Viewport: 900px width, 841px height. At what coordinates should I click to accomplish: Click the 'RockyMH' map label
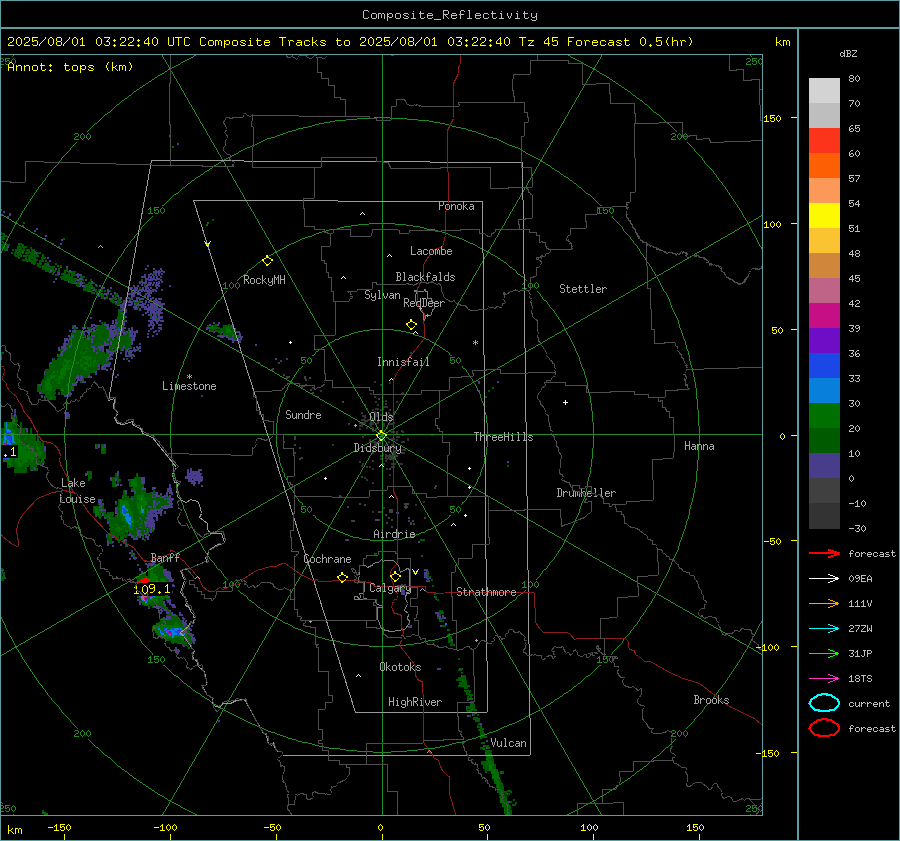coord(264,280)
